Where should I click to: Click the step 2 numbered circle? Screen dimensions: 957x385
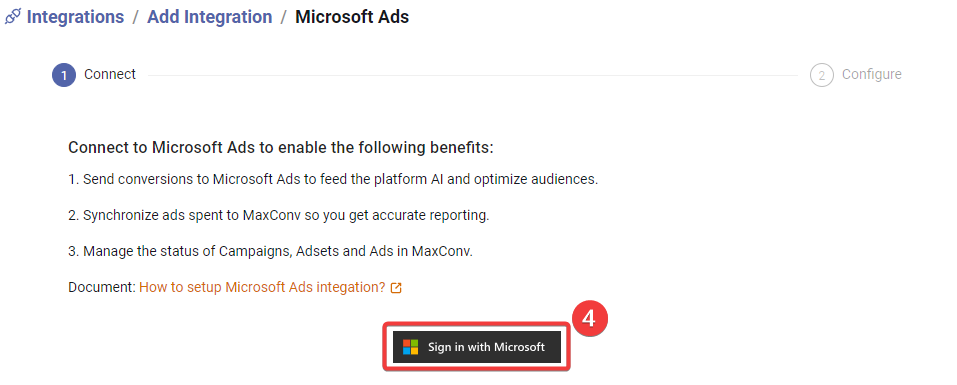click(822, 75)
